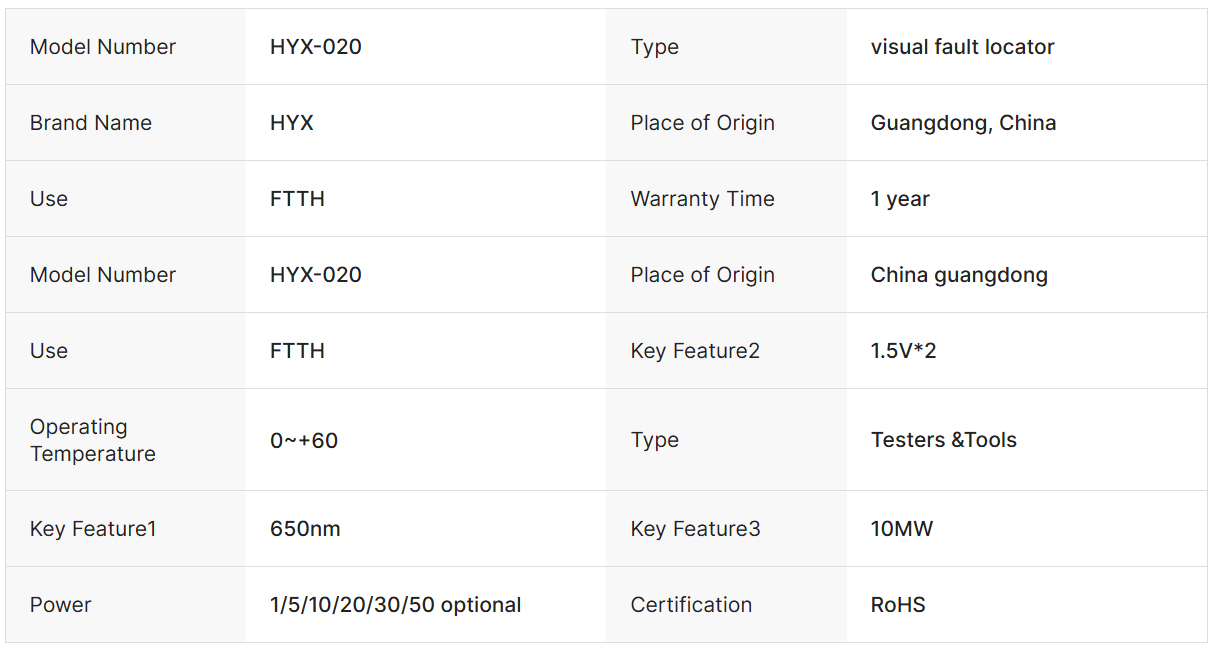Select the 650nm value
The width and height of the screenshot is (1212, 649).
point(305,529)
